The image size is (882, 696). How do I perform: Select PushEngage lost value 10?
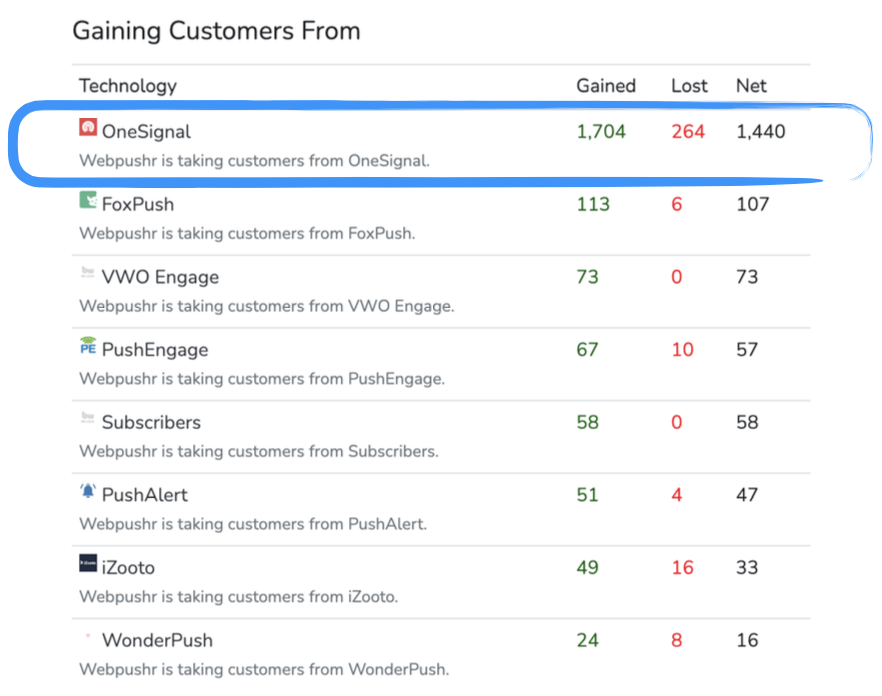tap(682, 349)
